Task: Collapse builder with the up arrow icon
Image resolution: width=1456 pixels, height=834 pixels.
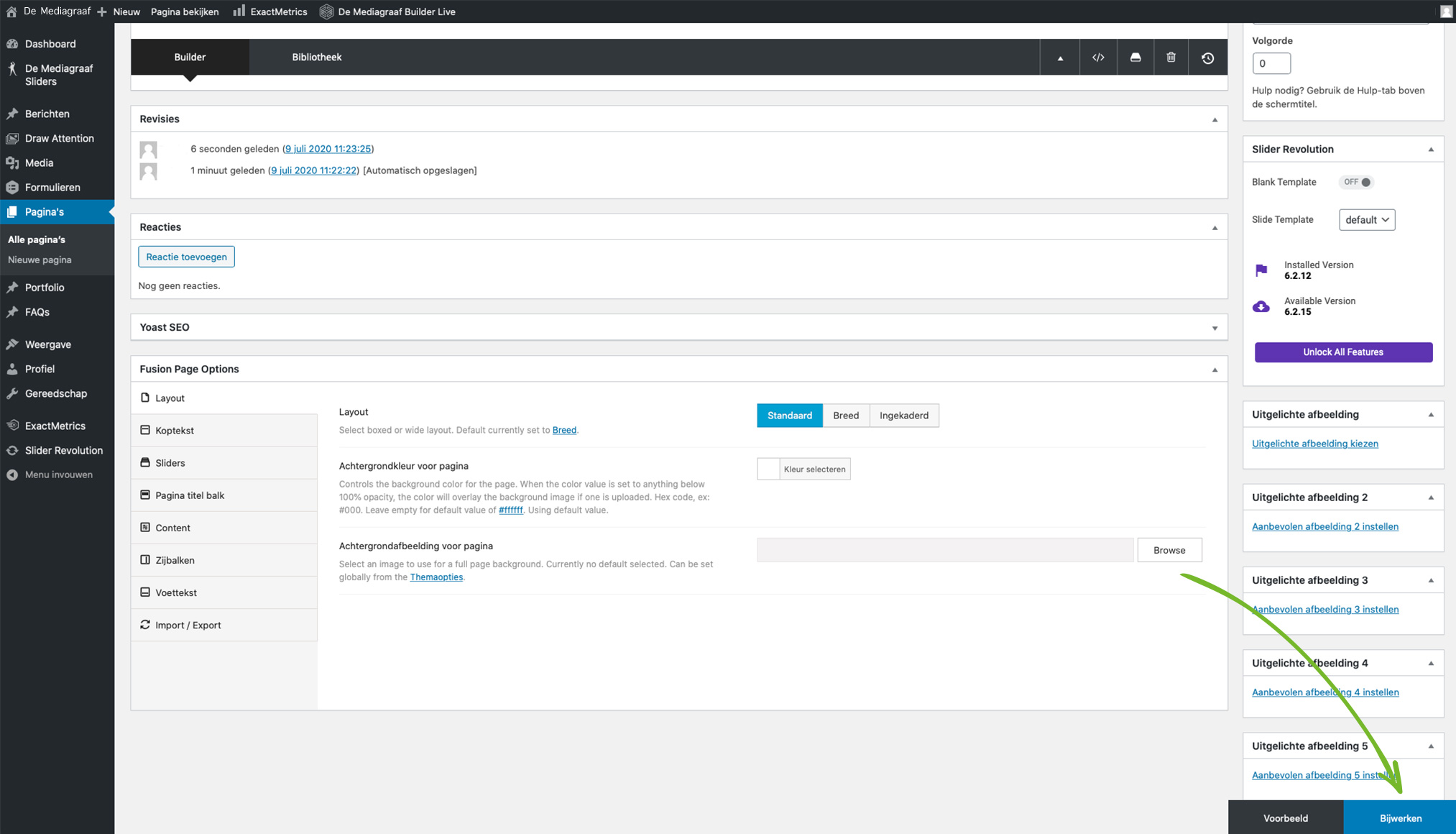Action: click(x=1060, y=58)
